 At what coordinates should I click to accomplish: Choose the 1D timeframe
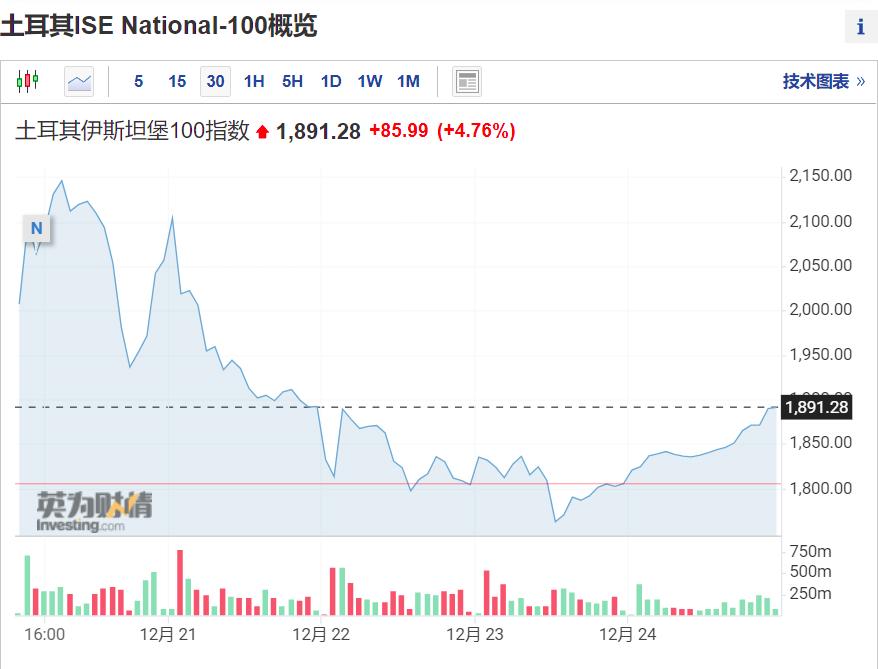click(x=331, y=81)
